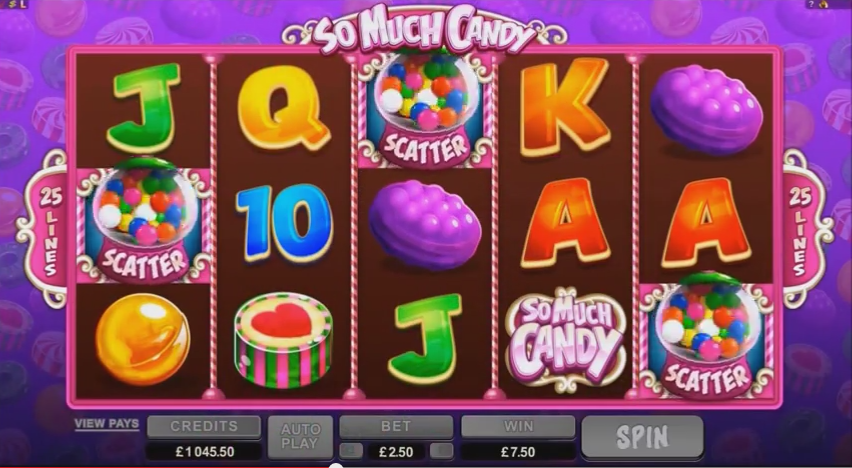Click the So Much Candy wild symbol
852x468 pixels.
point(565,340)
